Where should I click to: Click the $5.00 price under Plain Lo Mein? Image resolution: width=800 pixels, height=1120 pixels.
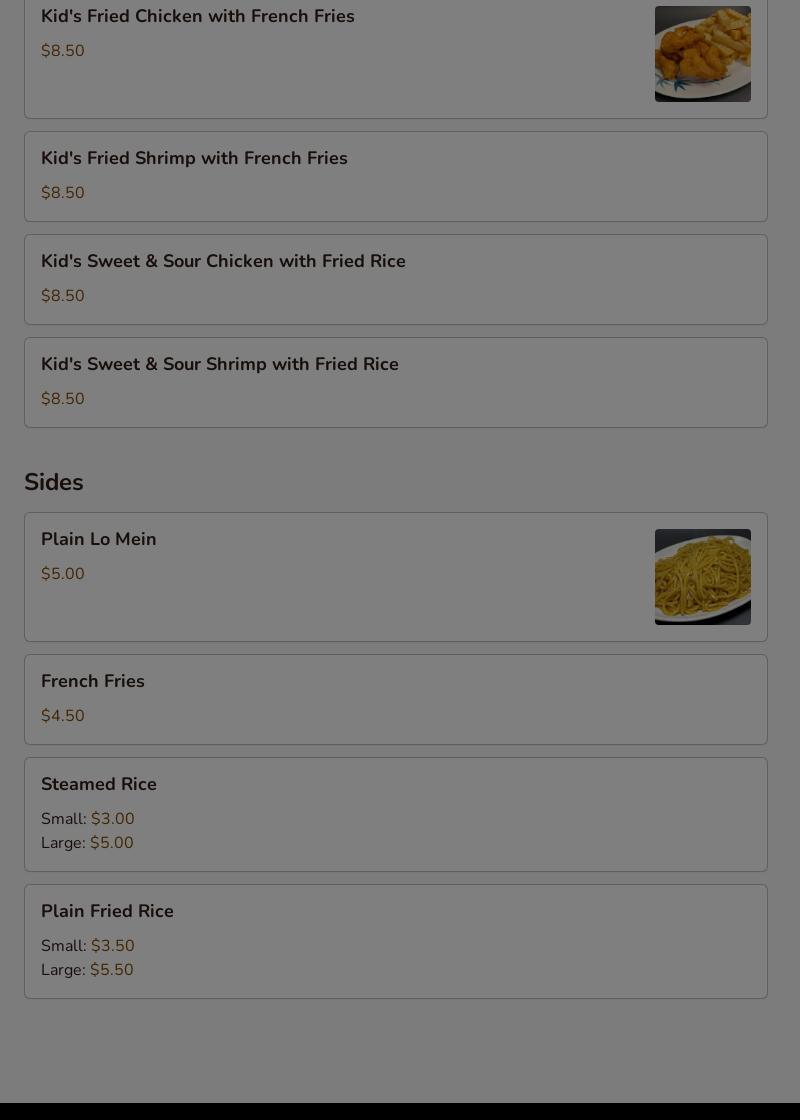(63, 574)
